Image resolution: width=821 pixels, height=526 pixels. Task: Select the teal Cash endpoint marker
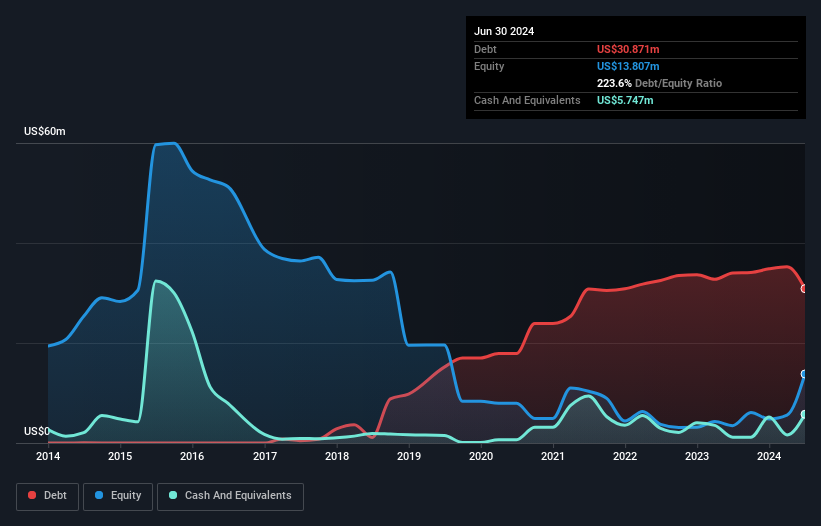[x=804, y=415]
